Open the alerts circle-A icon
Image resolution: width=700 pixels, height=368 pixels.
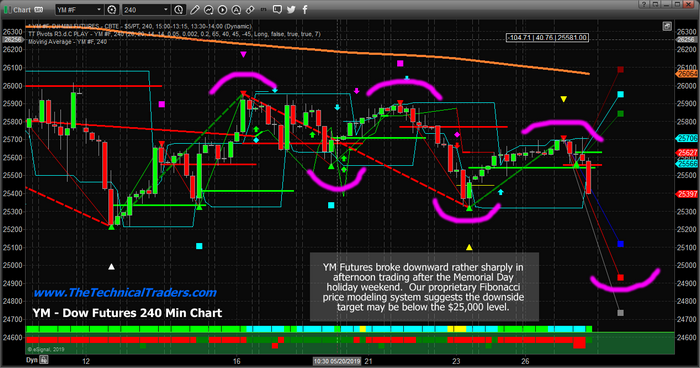click(x=236, y=9)
